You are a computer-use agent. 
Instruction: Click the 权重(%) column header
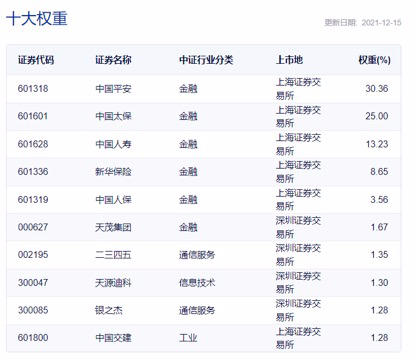pyautogui.click(x=374, y=60)
